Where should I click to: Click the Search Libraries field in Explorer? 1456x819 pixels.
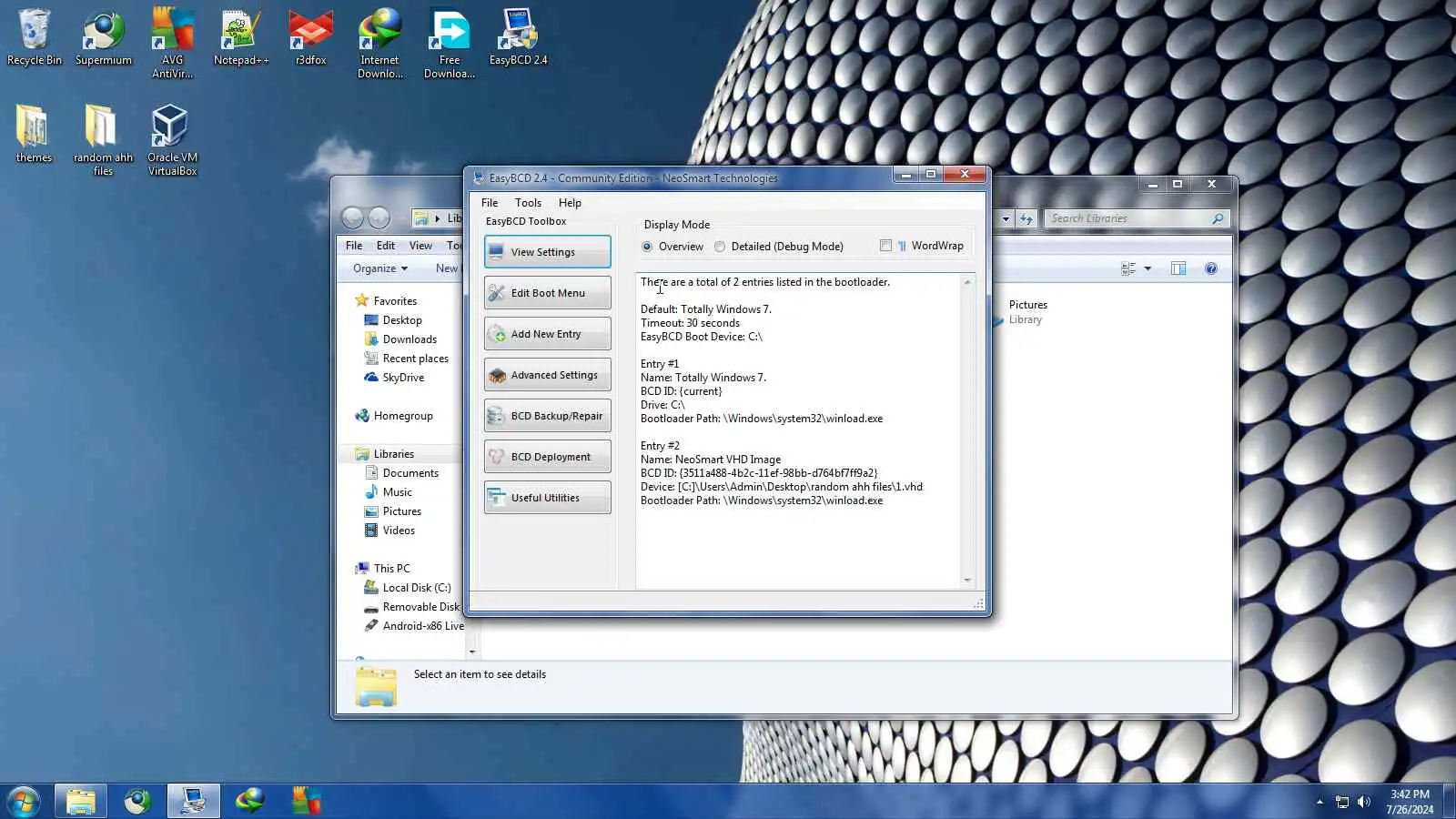pyautogui.click(x=1137, y=218)
